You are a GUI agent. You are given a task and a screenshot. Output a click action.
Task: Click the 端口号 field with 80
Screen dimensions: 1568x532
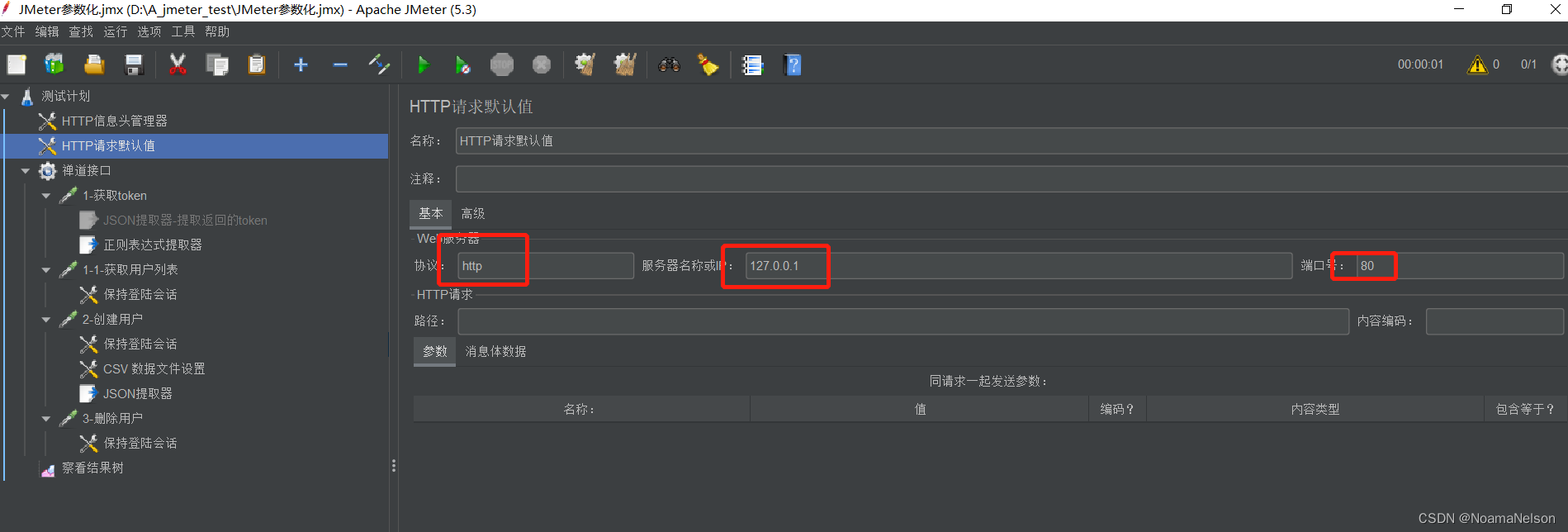(1460, 266)
